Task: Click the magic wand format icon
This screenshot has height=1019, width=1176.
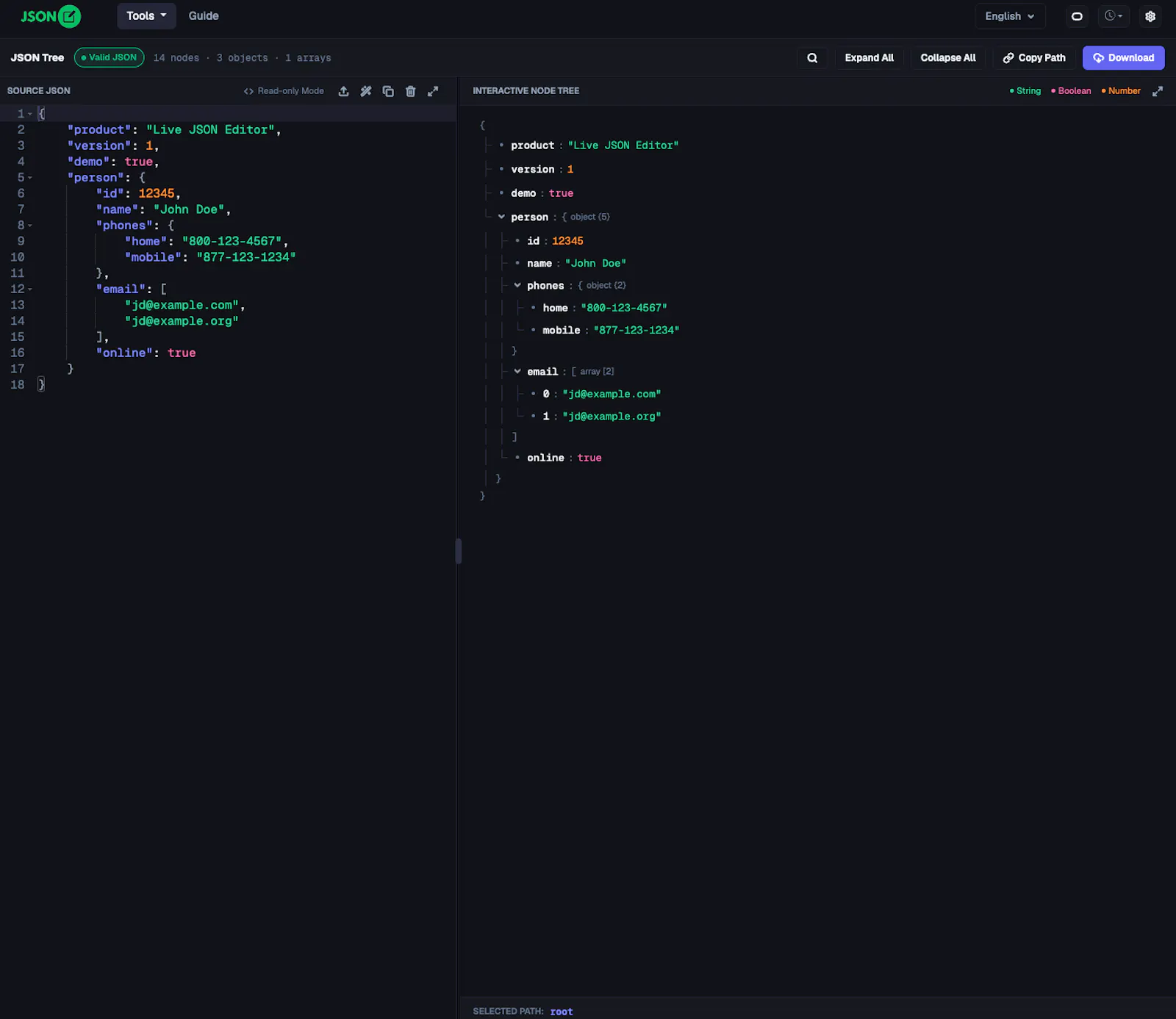Action: tap(366, 91)
